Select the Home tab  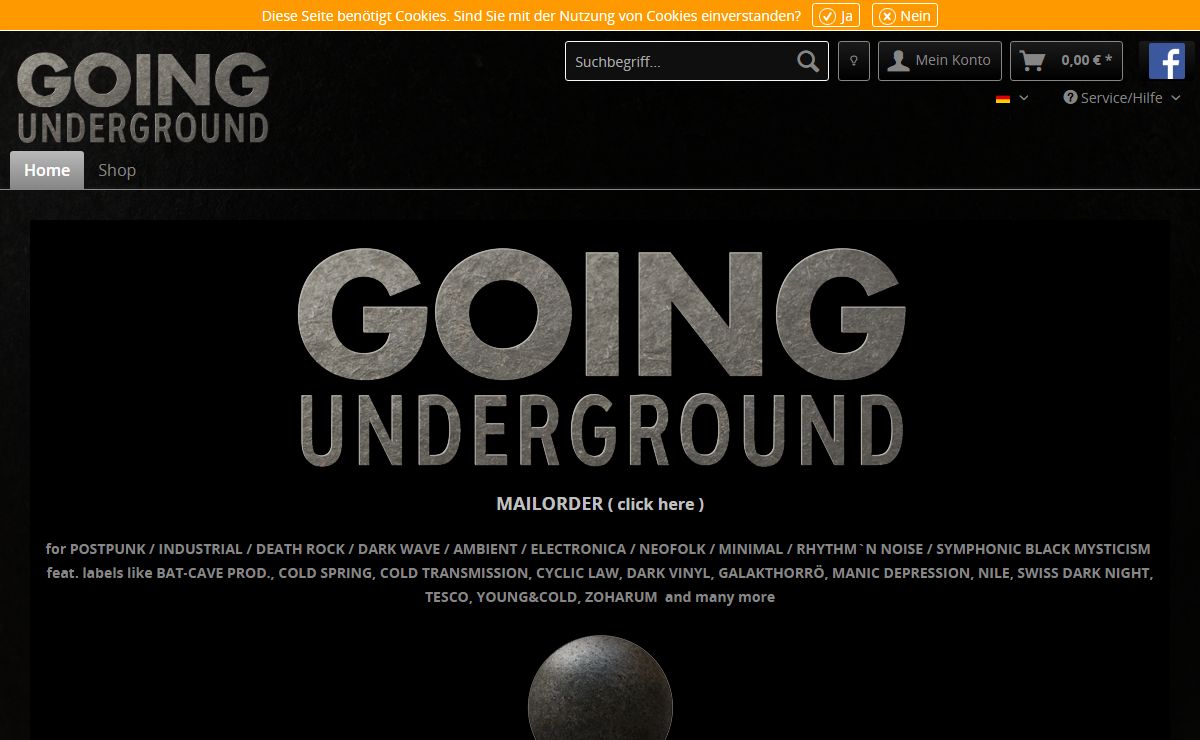pyautogui.click(x=47, y=170)
